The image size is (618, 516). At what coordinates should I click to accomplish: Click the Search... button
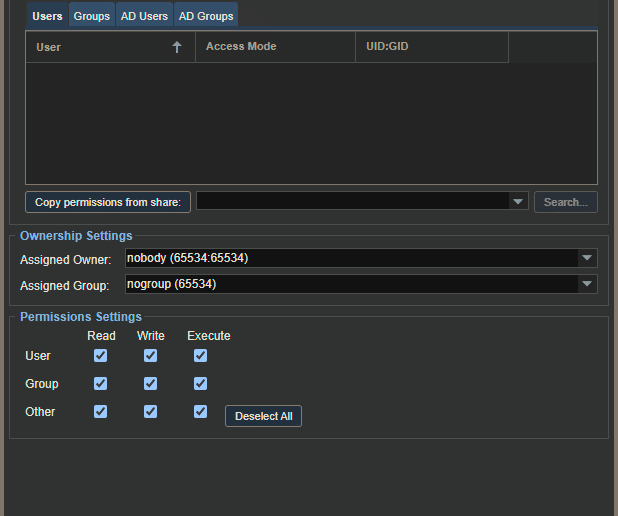tap(566, 202)
